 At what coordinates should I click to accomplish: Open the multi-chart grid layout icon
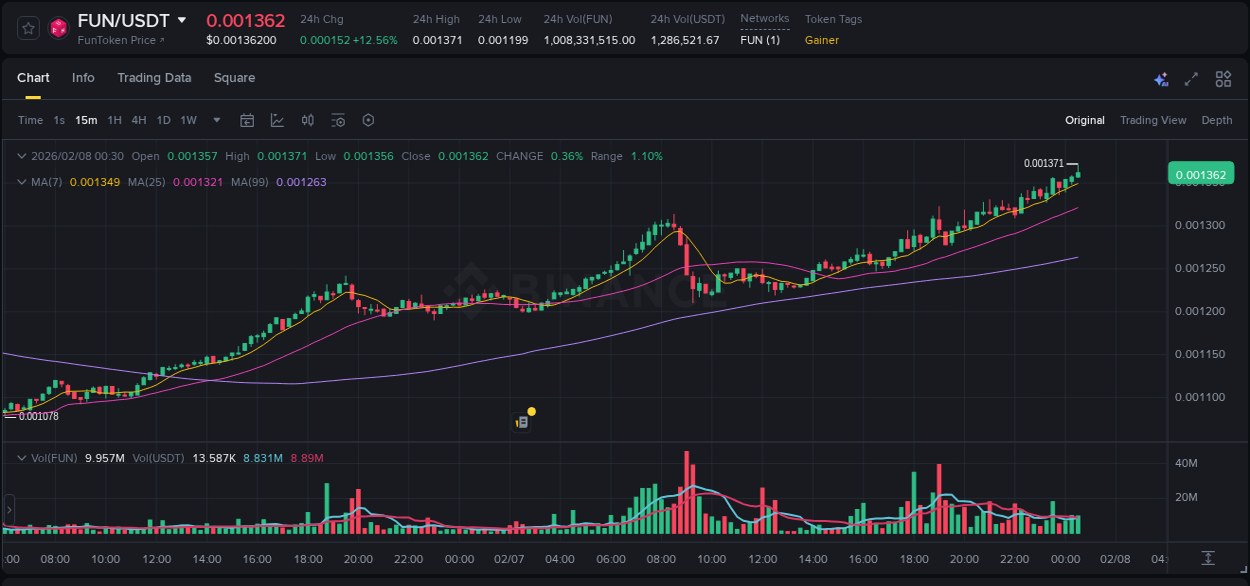(x=1223, y=79)
